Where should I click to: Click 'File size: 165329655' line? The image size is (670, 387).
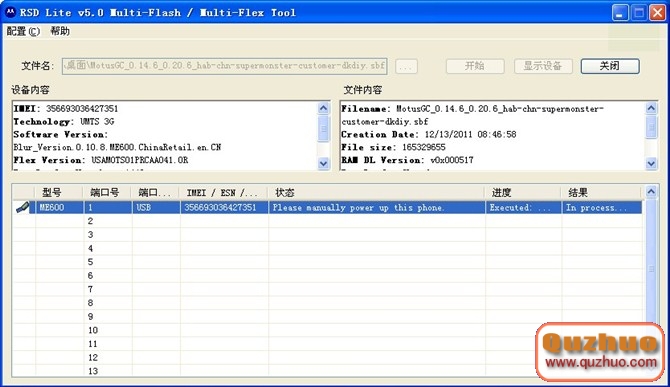393,147
